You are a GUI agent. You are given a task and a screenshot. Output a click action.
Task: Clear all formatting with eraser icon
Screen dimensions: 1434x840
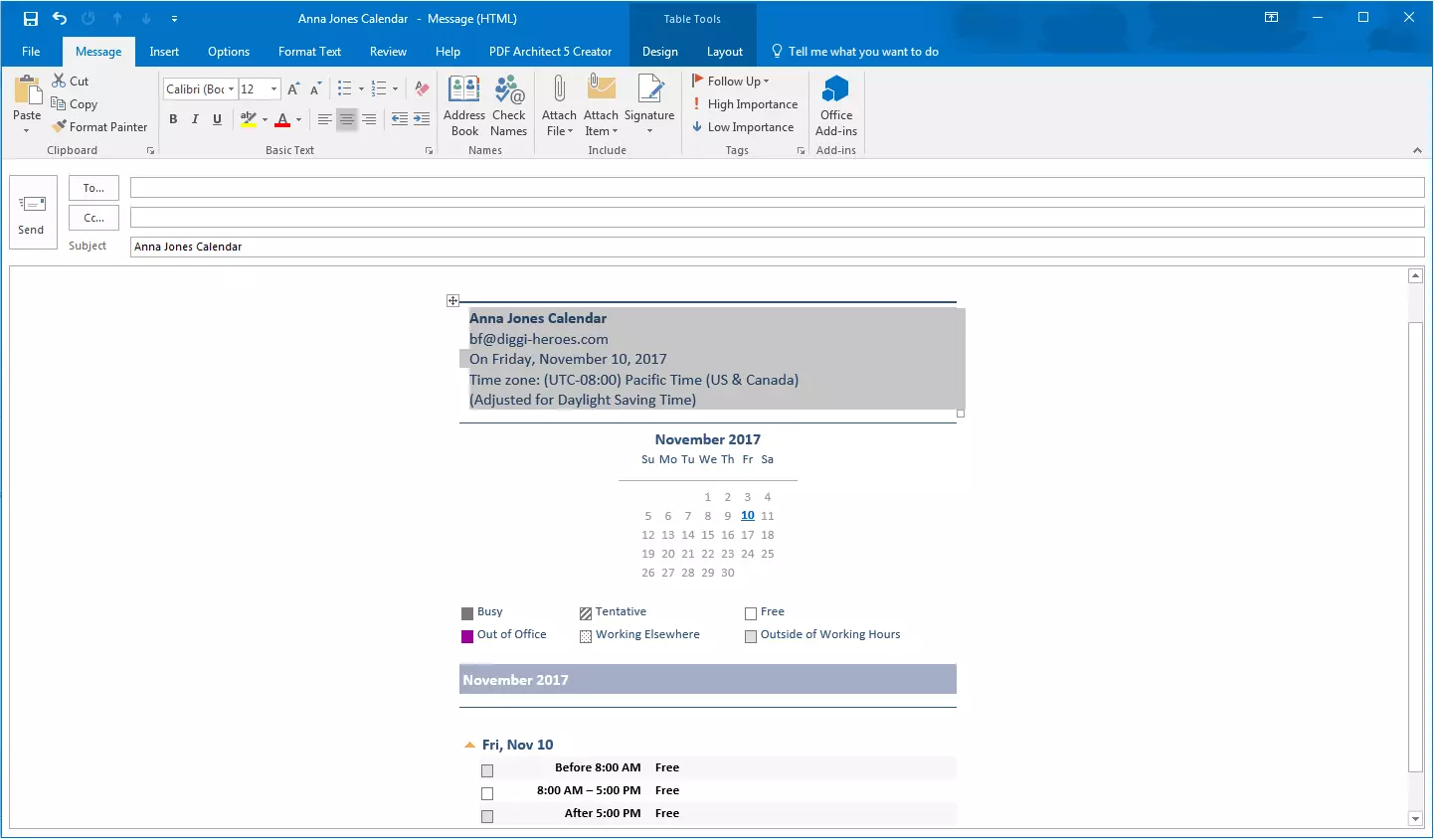pyautogui.click(x=422, y=89)
